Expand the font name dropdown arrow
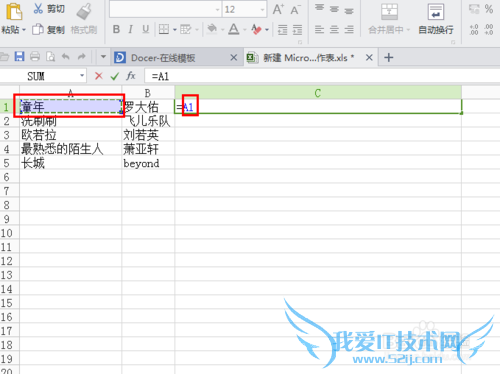The width and height of the screenshot is (500, 374). [x=218, y=10]
